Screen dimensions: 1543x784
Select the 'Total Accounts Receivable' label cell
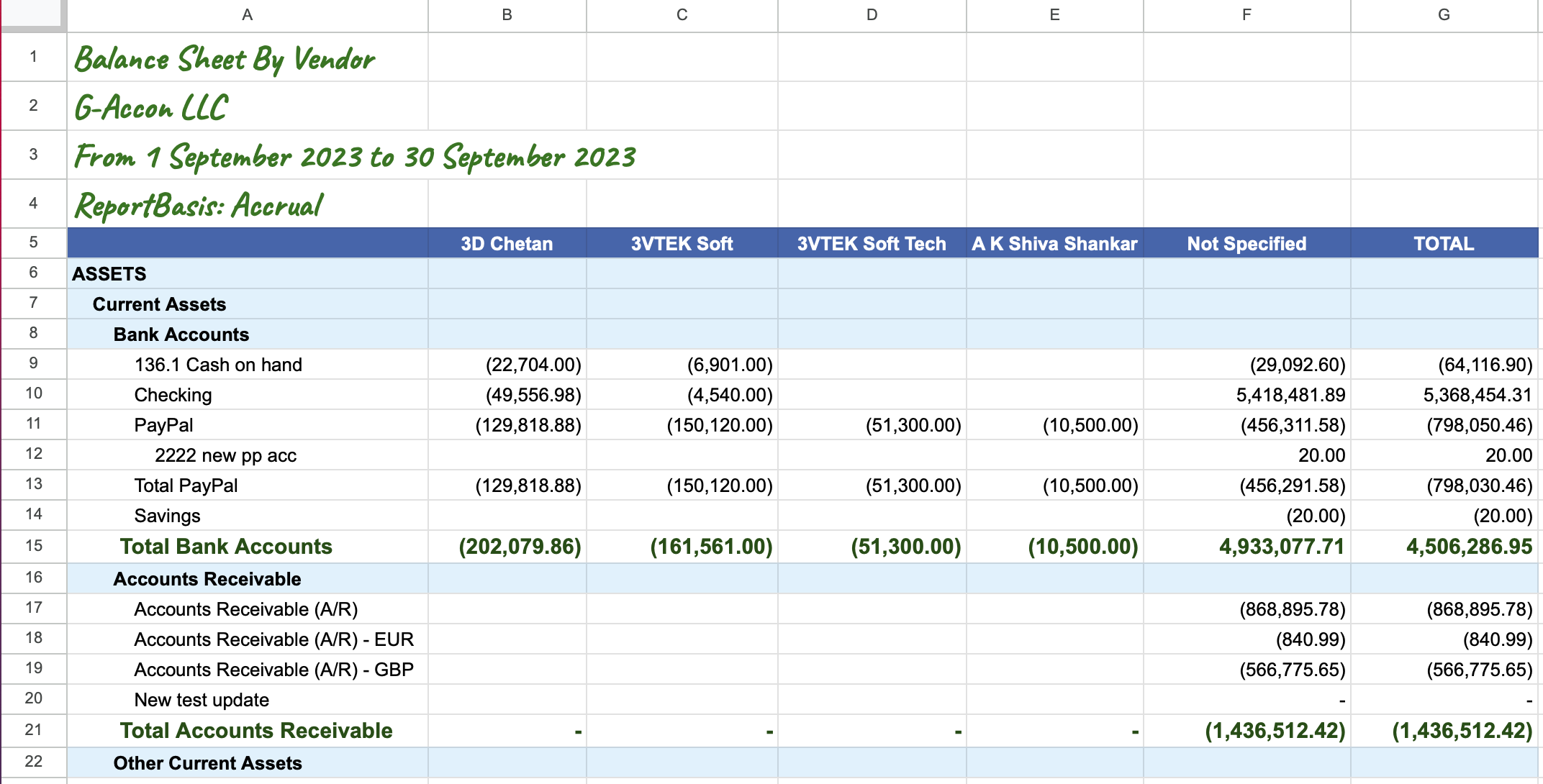coord(248,730)
